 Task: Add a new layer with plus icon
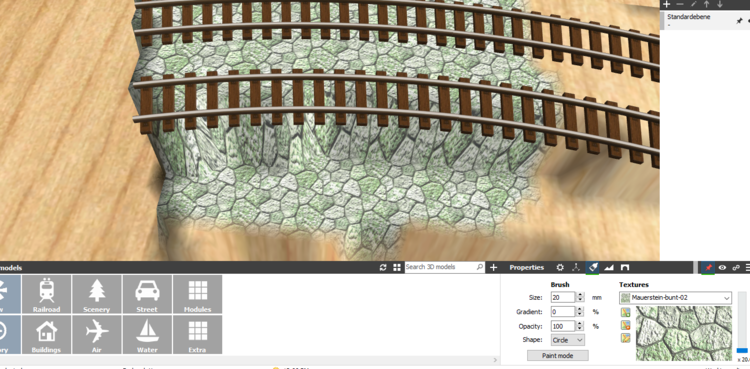[666, 4]
